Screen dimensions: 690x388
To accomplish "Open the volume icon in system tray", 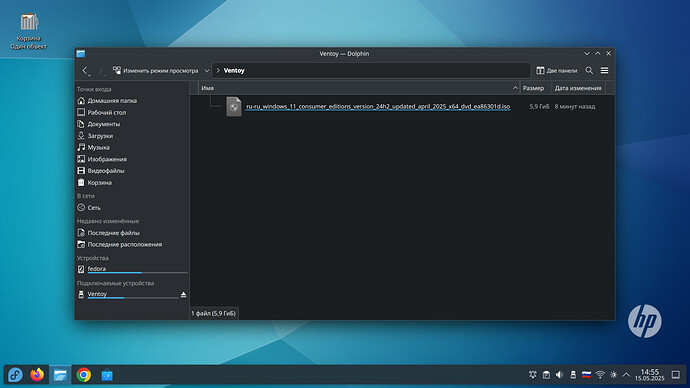I will 559,375.
